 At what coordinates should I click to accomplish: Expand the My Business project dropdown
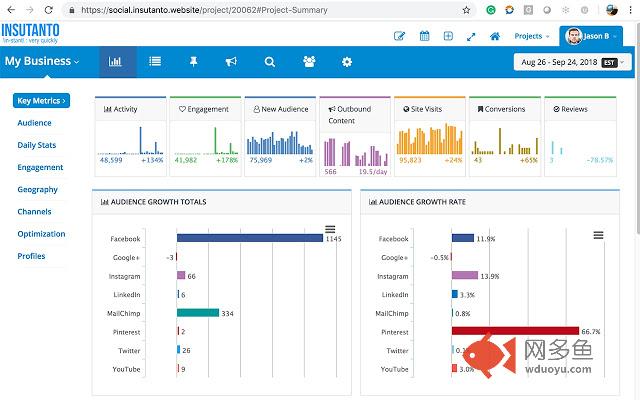(42, 61)
